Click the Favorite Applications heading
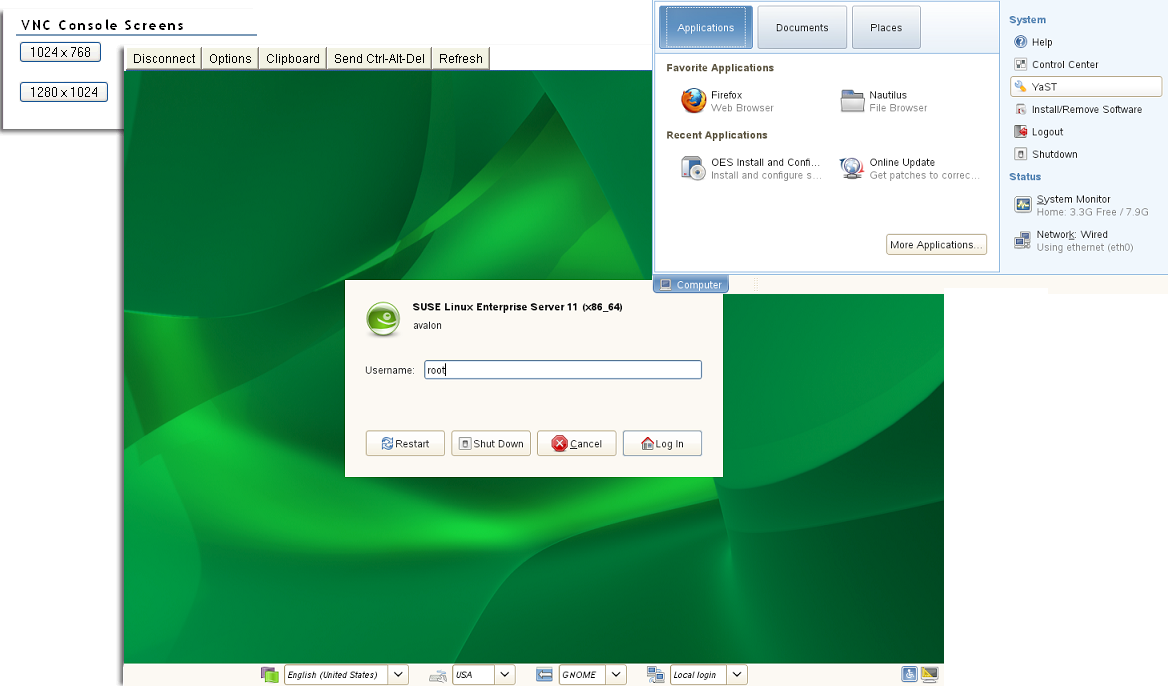Screen dimensions: 1168x687 720,68
